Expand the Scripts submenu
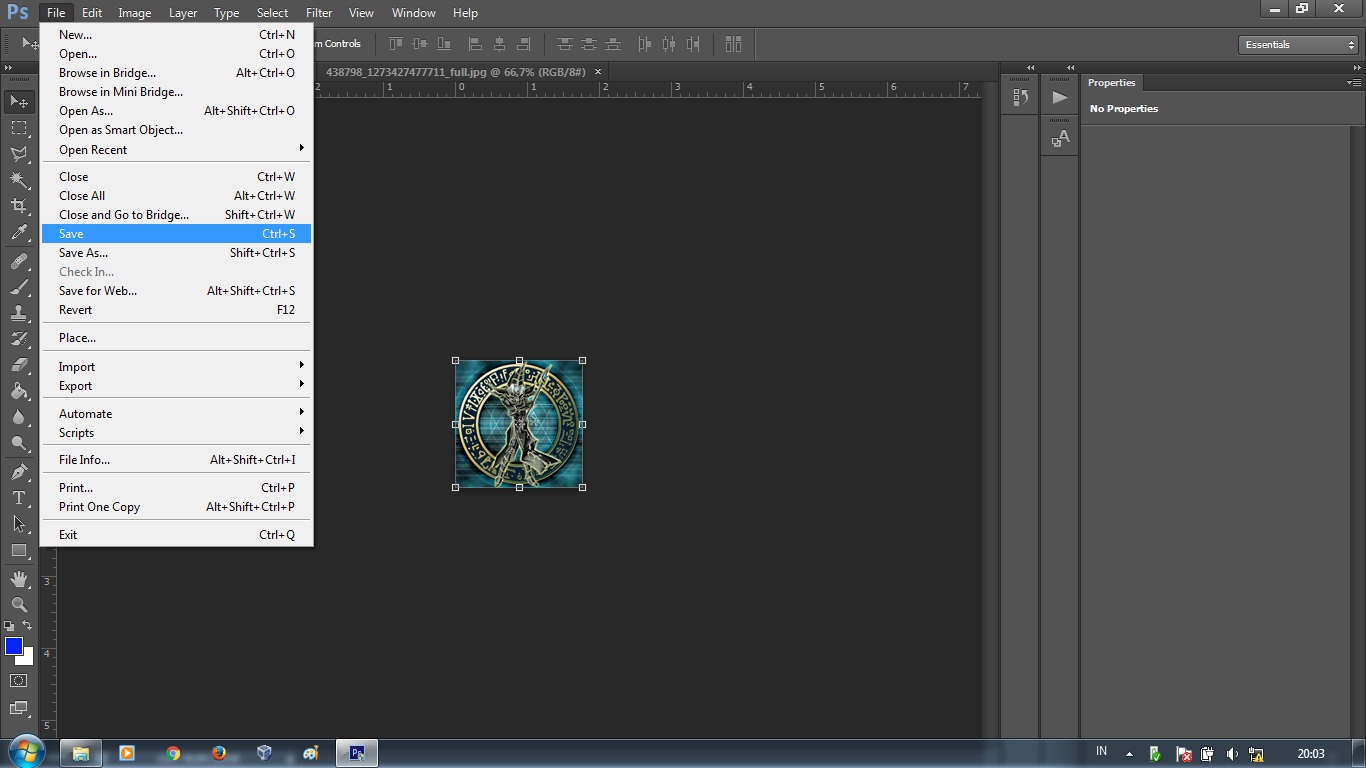 click(176, 432)
